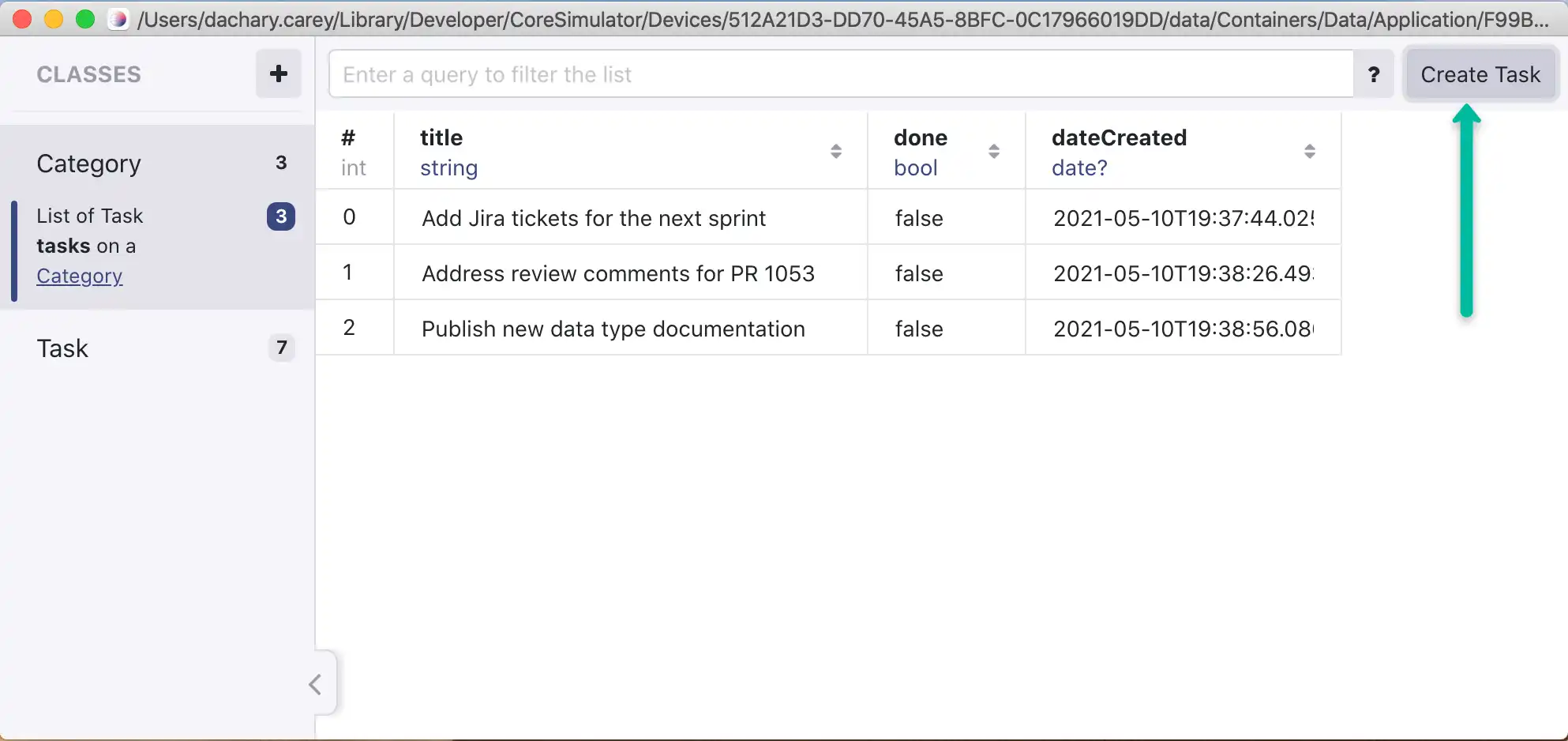
Task: Sort by the done column arrows
Action: [993, 151]
